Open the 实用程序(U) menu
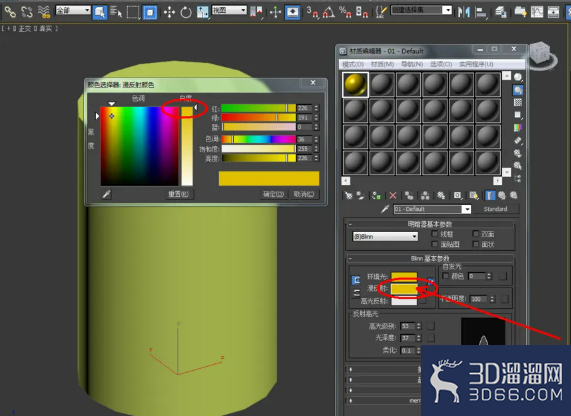 pos(476,64)
